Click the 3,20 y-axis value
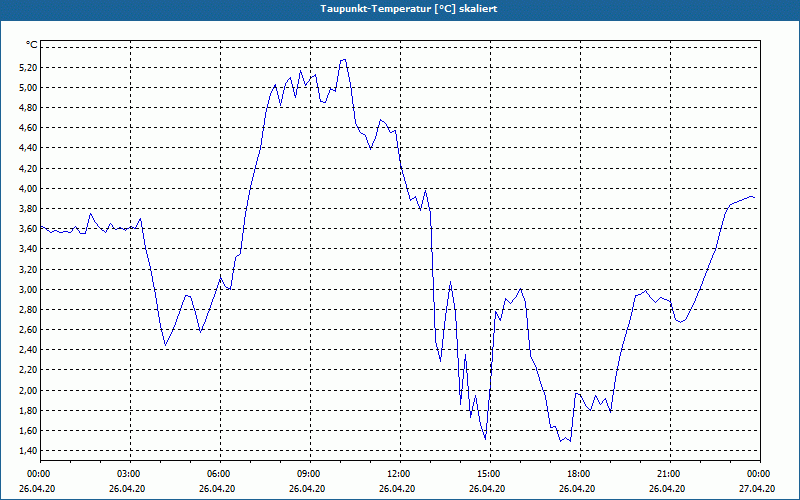This screenshot has width=800, height=500. point(28,269)
